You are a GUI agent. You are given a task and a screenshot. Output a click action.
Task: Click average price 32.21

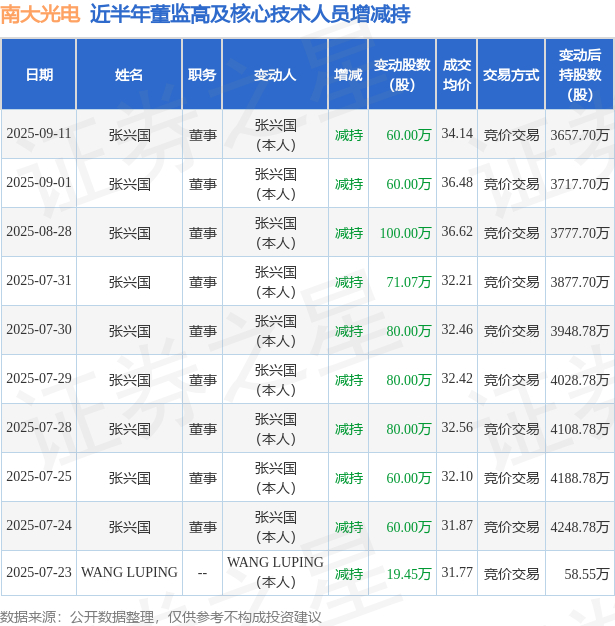click(x=457, y=281)
